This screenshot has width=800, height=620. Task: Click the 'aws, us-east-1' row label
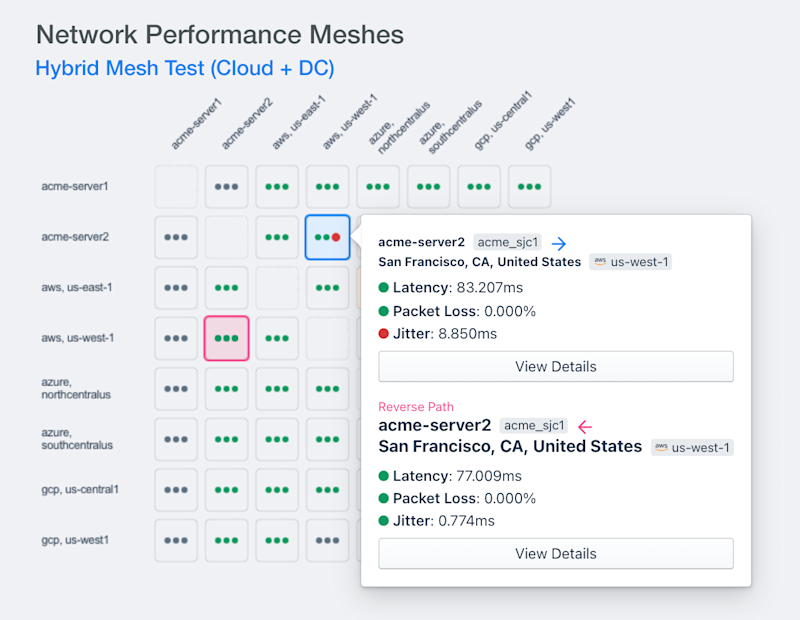pyautogui.click(x=77, y=287)
